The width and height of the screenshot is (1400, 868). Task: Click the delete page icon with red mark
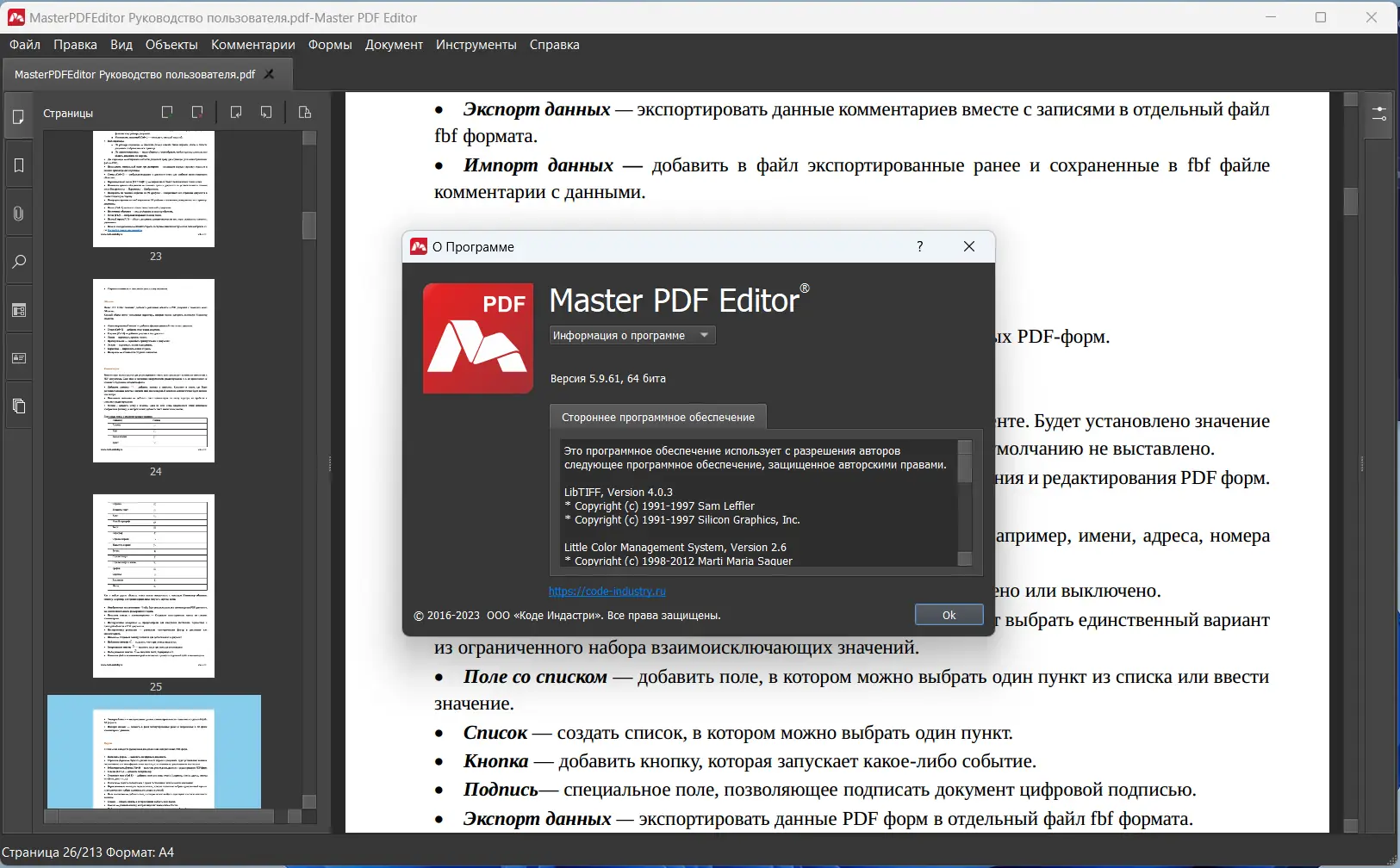coord(197,112)
